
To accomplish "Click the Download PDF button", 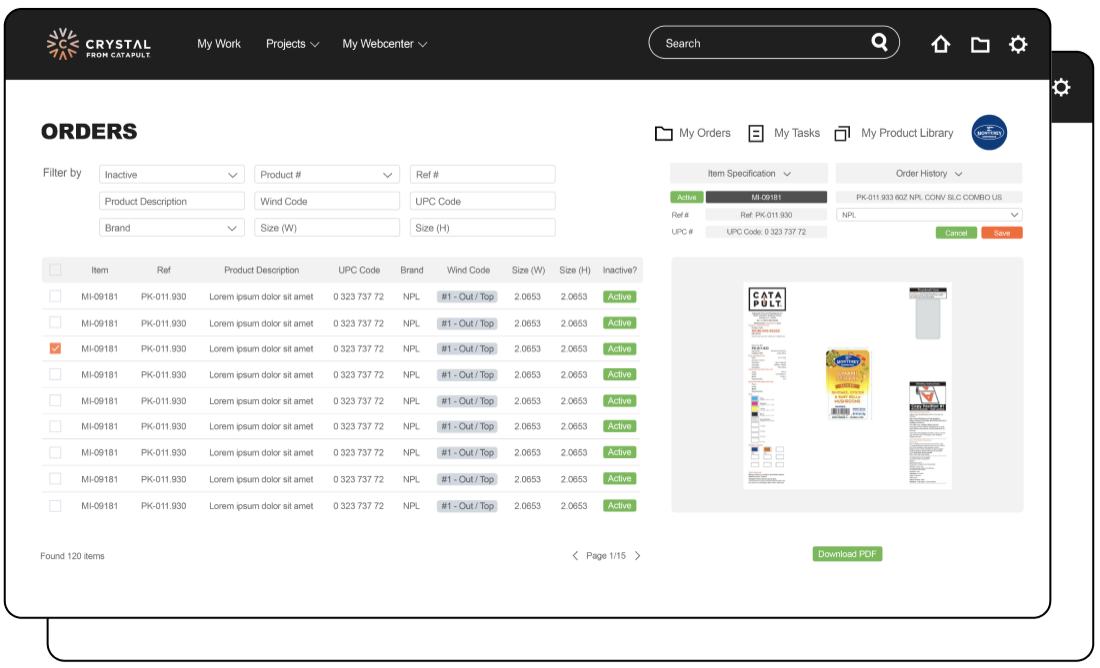I will [847, 554].
